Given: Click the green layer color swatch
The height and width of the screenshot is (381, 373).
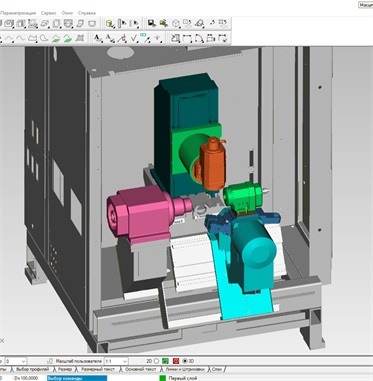Looking at the screenshot, I should pyautogui.click(x=163, y=378).
